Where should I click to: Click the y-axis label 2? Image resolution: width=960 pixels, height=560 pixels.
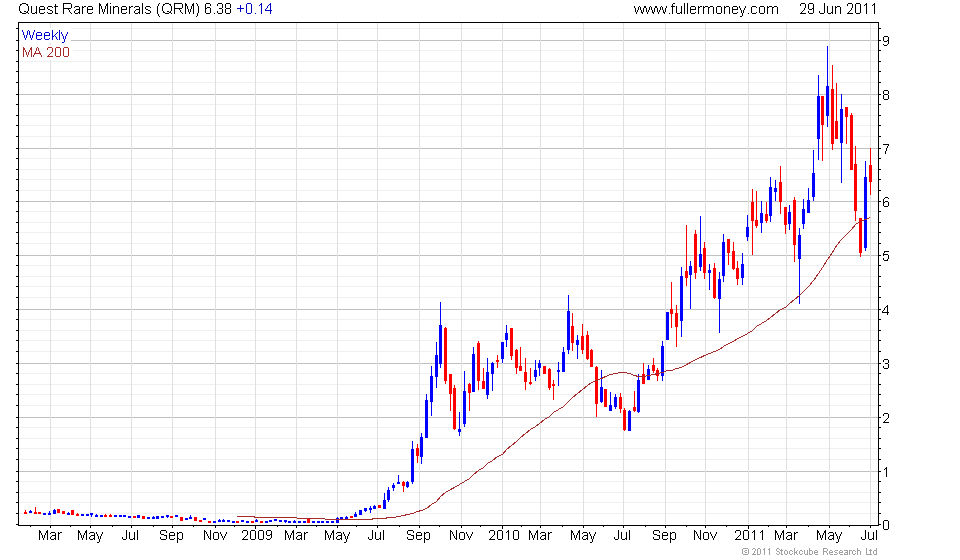click(x=886, y=418)
